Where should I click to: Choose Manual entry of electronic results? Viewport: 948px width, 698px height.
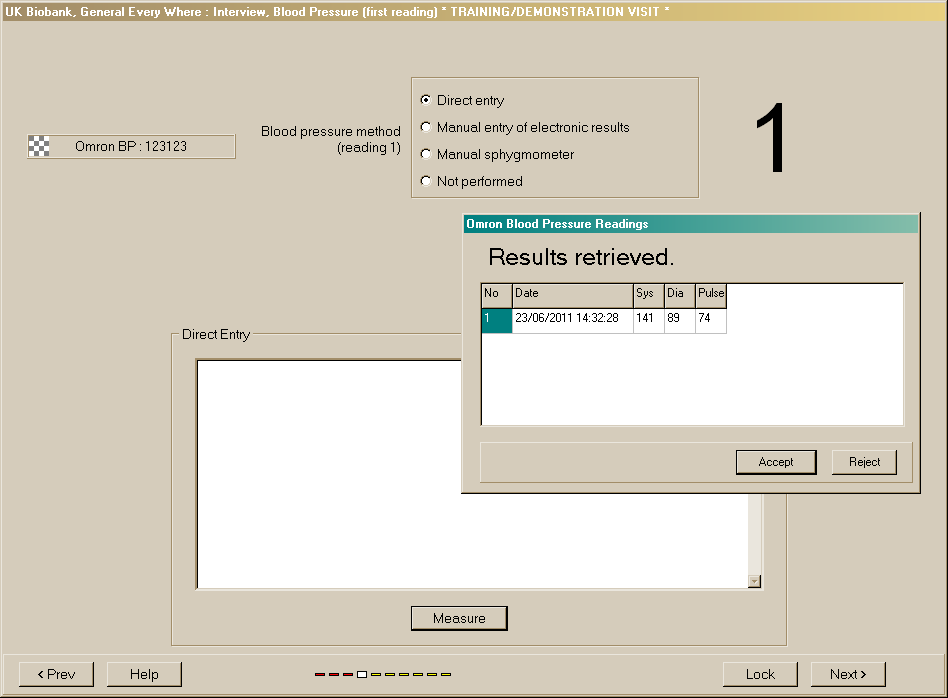point(426,127)
